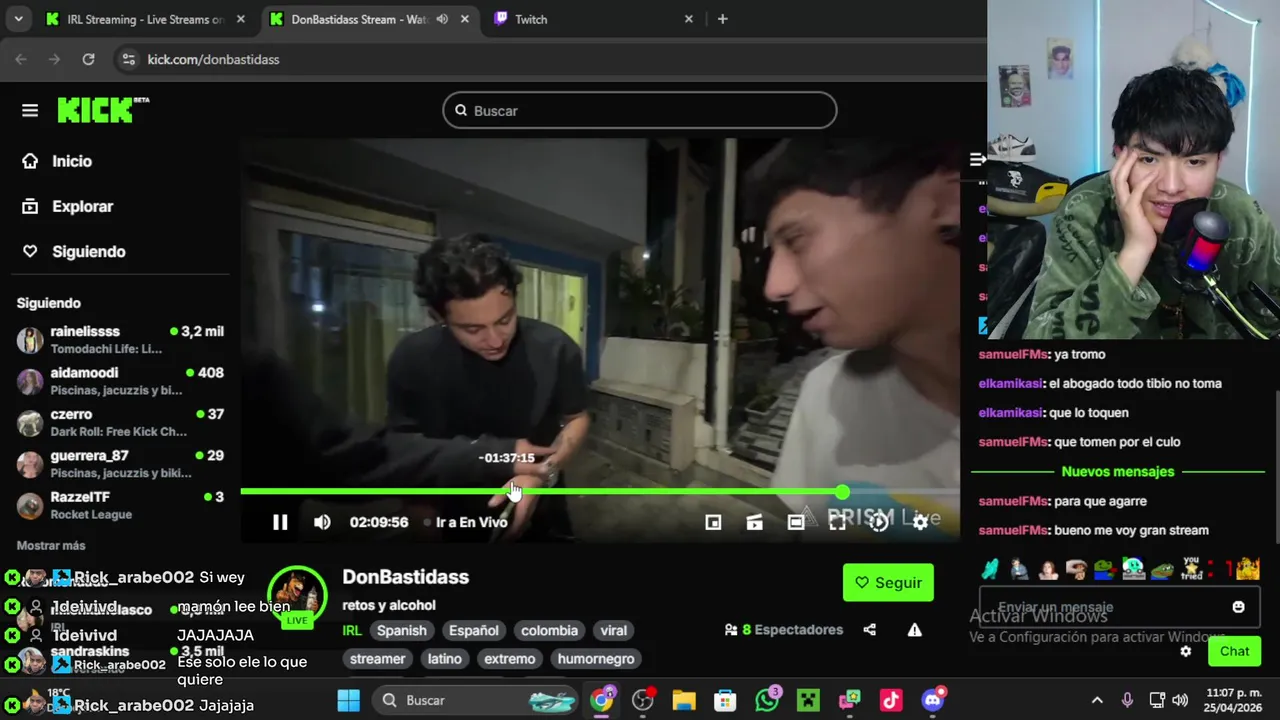1280x720 pixels.
Task: Open mini player icon in video controls
Action: tap(713, 522)
